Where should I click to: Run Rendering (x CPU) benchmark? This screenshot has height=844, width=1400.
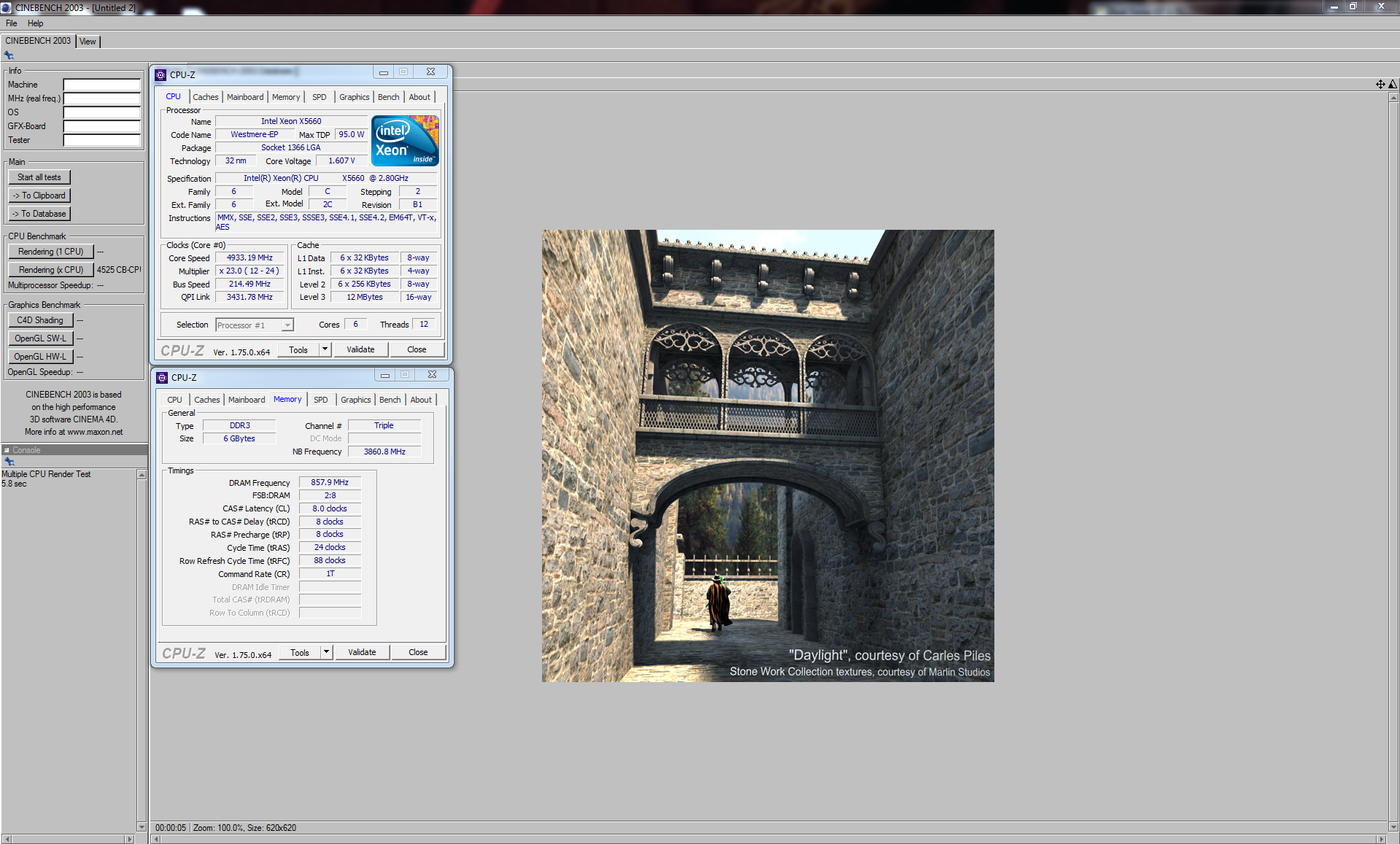tap(51, 270)
